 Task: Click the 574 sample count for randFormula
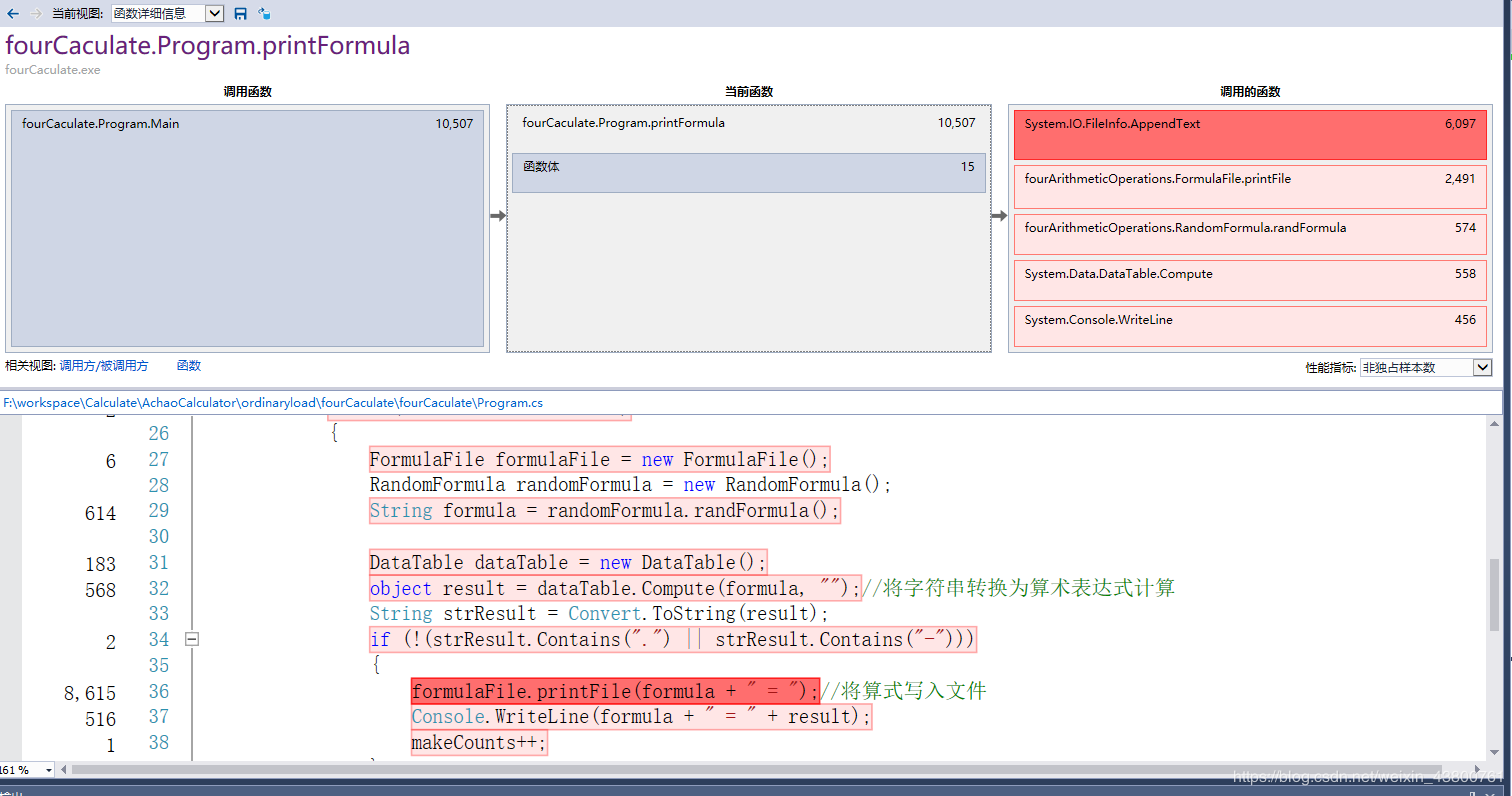(1465, 228)
